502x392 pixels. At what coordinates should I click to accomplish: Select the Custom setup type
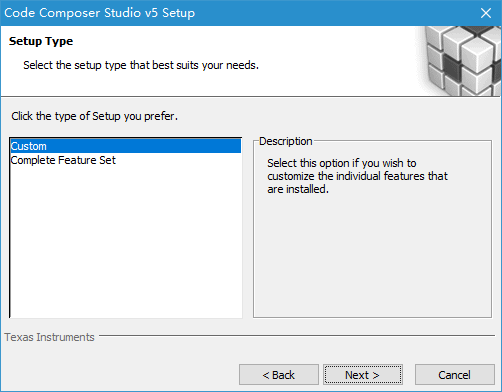click(x=126, y=146)
